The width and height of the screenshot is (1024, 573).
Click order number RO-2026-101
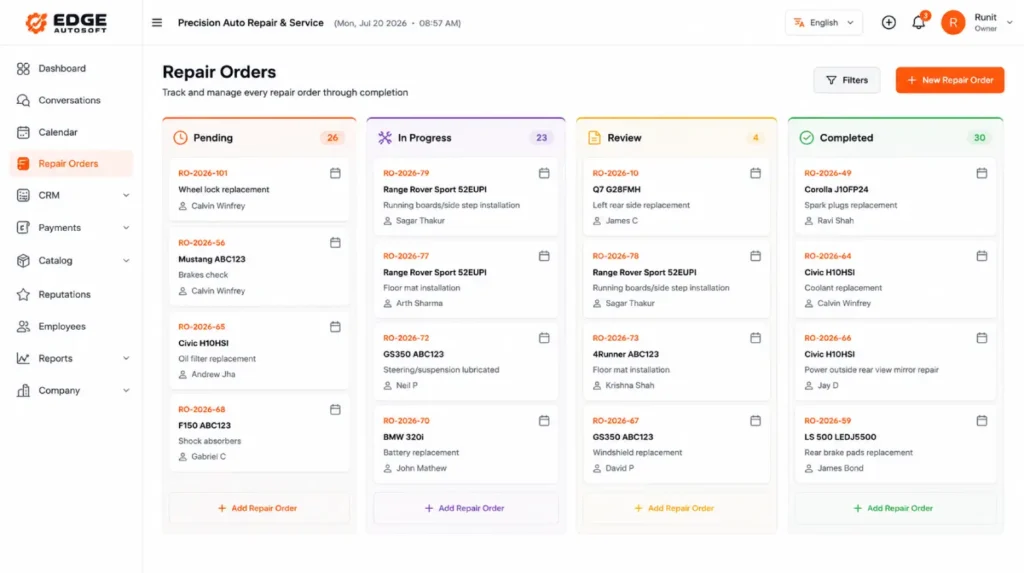coord(202,174)
